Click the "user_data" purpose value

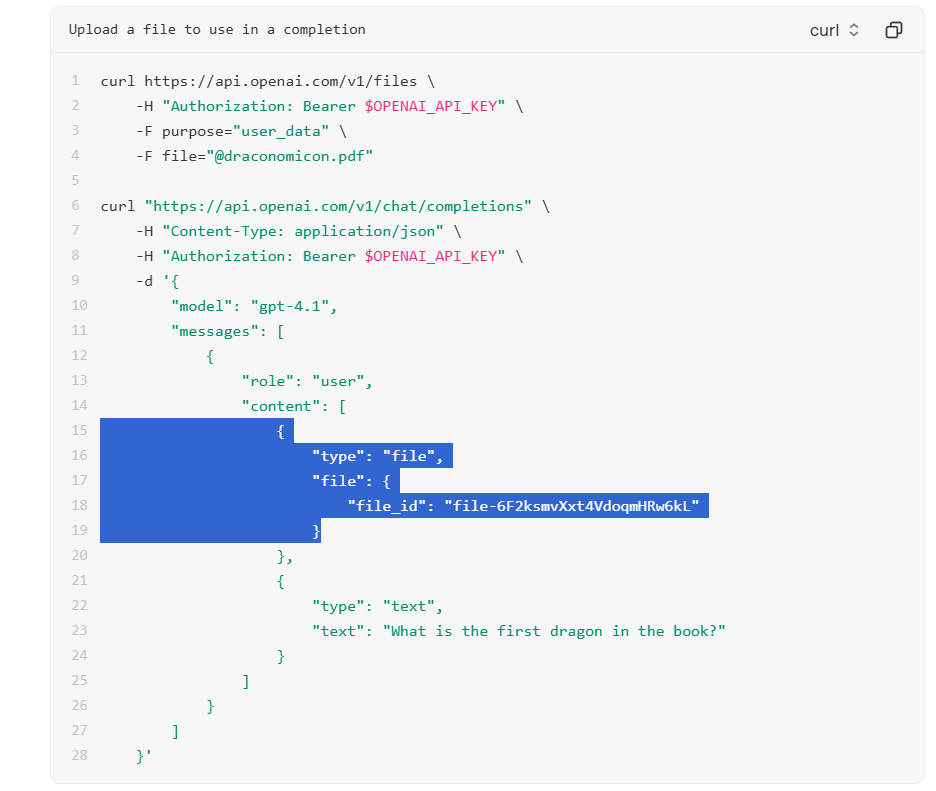coord(281,131)
